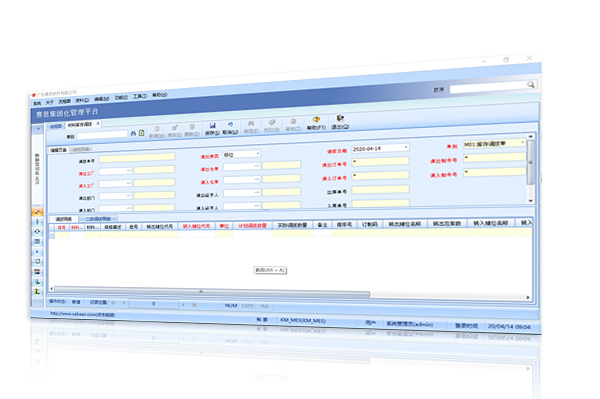Image resolution: width=600 pixels, height=399 pixels.
Task: Open the M01 库存调拨单 type dropdown
Action: (523, 142)
